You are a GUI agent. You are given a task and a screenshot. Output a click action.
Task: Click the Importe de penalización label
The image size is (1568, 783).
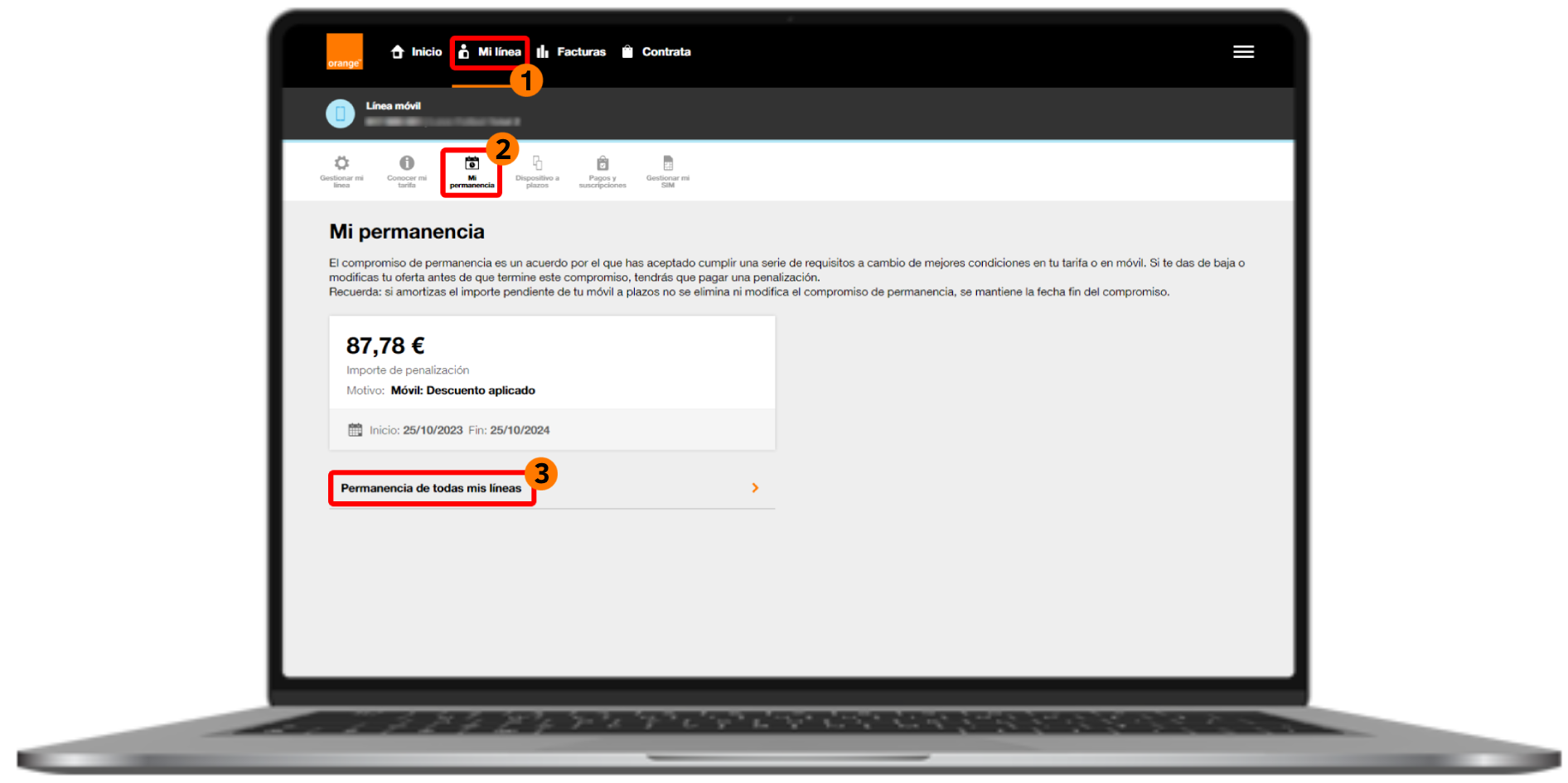tap(408, 370)
